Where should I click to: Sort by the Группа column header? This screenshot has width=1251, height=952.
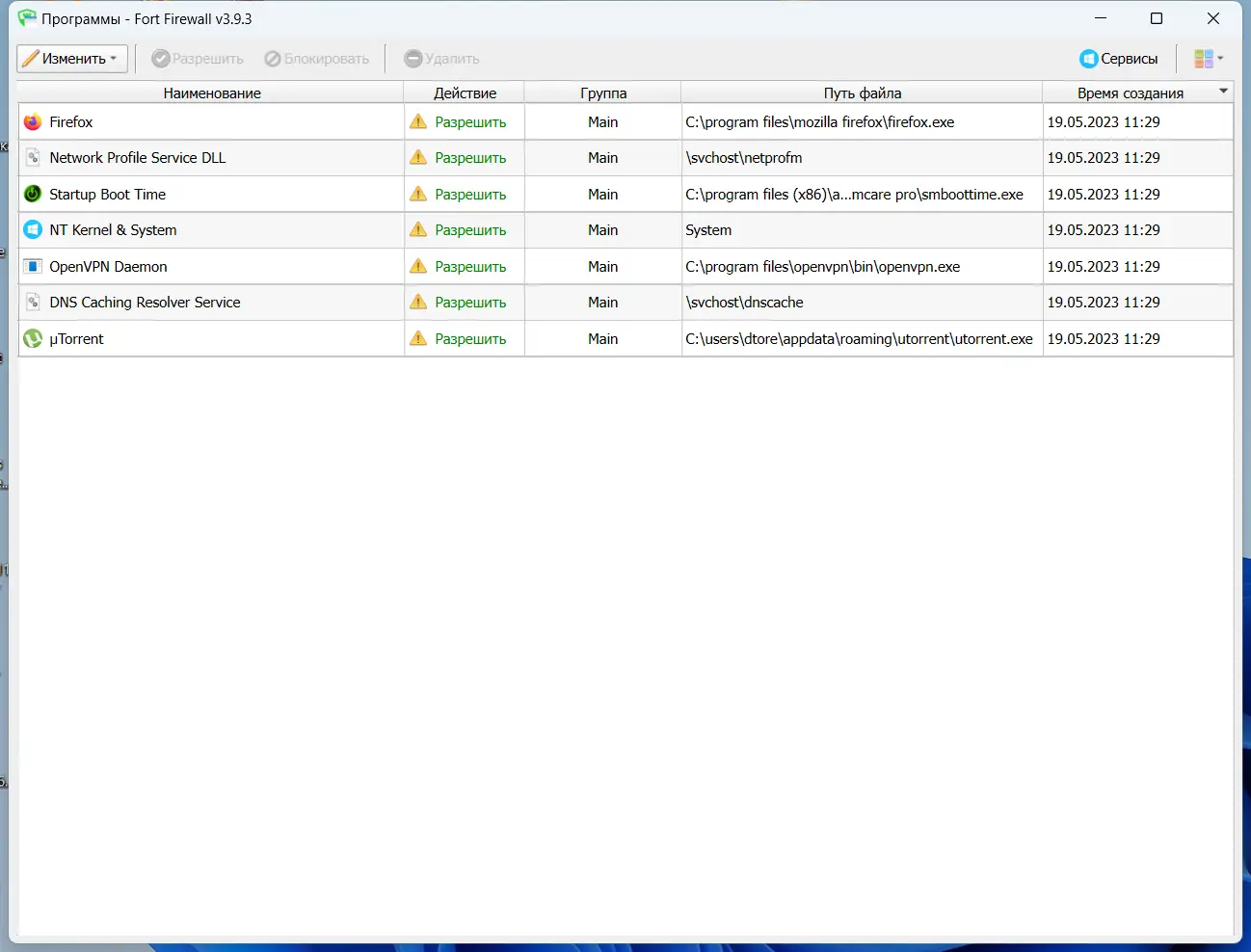coord(603,93)
